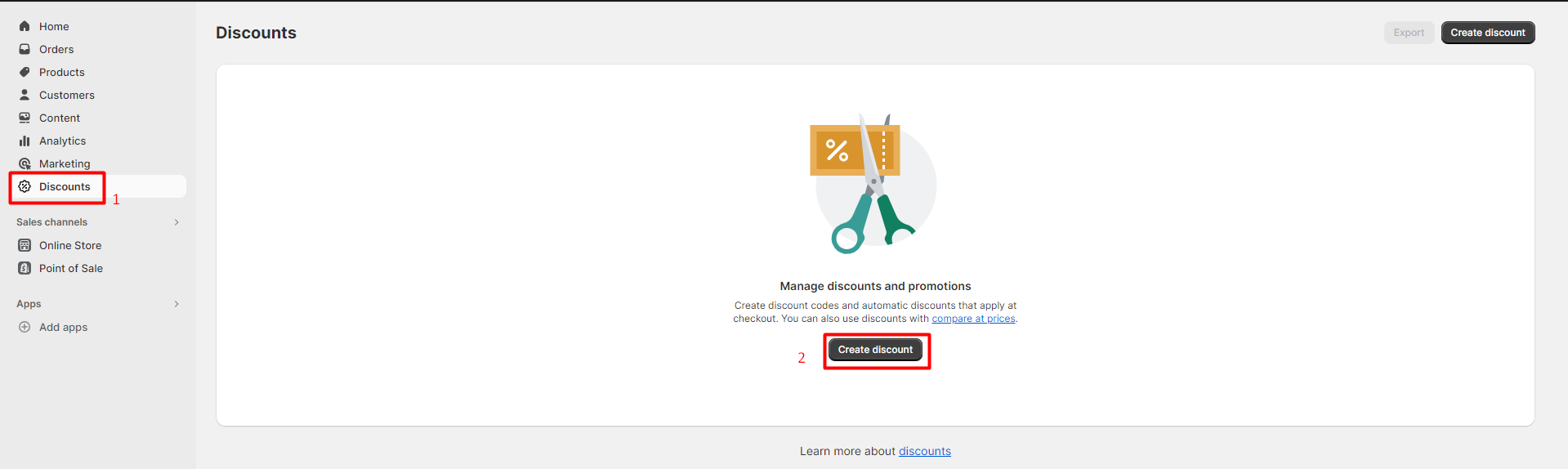Click the Analytics bar chart icon
Viewport: 1568px width, 469px height.
click(25, 141)
